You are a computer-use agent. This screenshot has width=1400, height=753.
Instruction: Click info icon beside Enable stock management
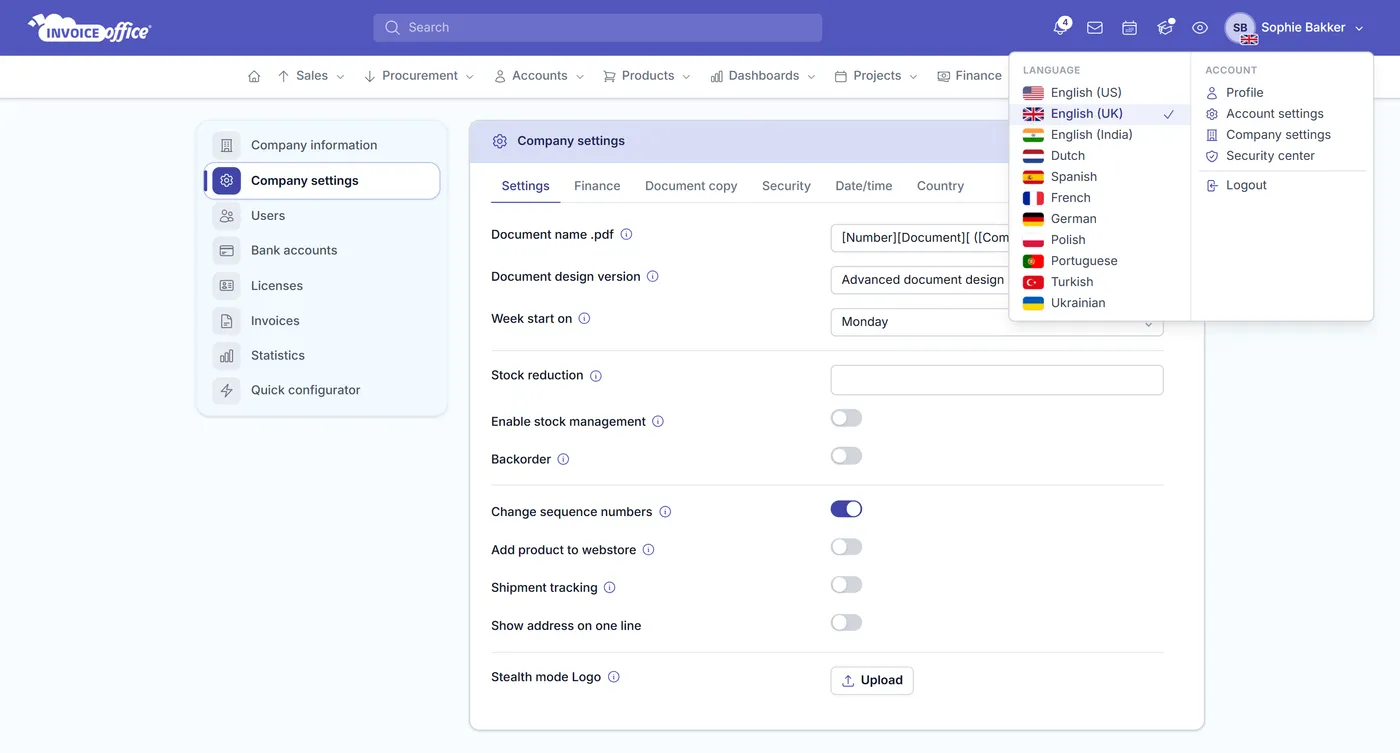(x=658, y=421)
